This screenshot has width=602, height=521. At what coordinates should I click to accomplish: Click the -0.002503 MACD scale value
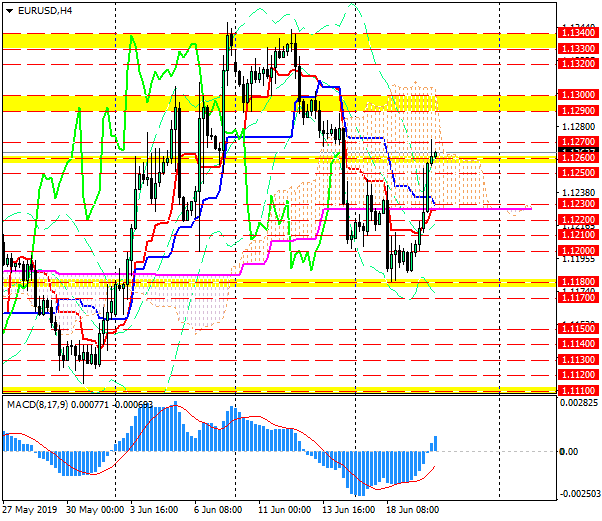(580, 493)
